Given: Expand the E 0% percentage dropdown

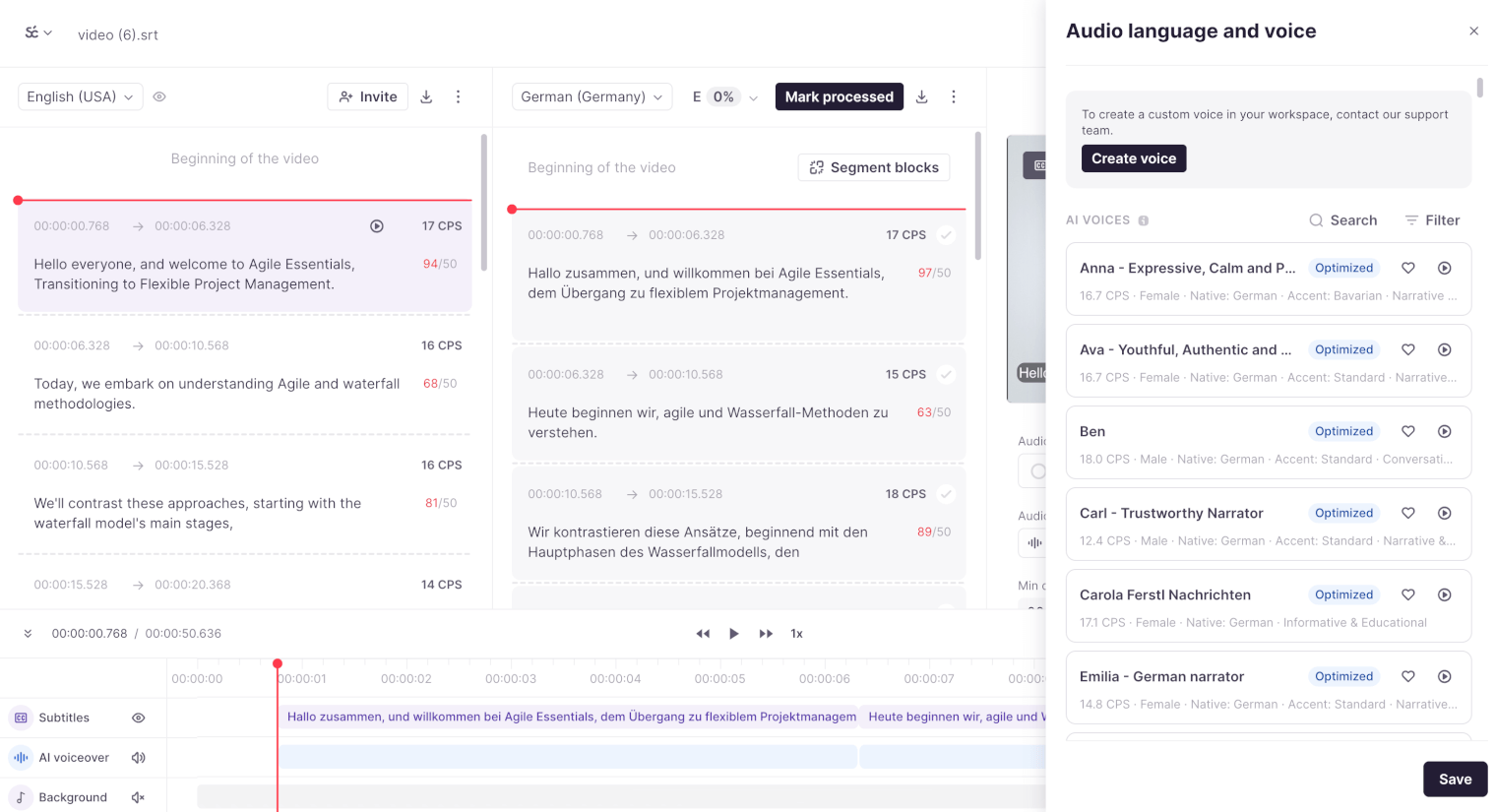Looking at the screenshot, I should click(753, 96).
